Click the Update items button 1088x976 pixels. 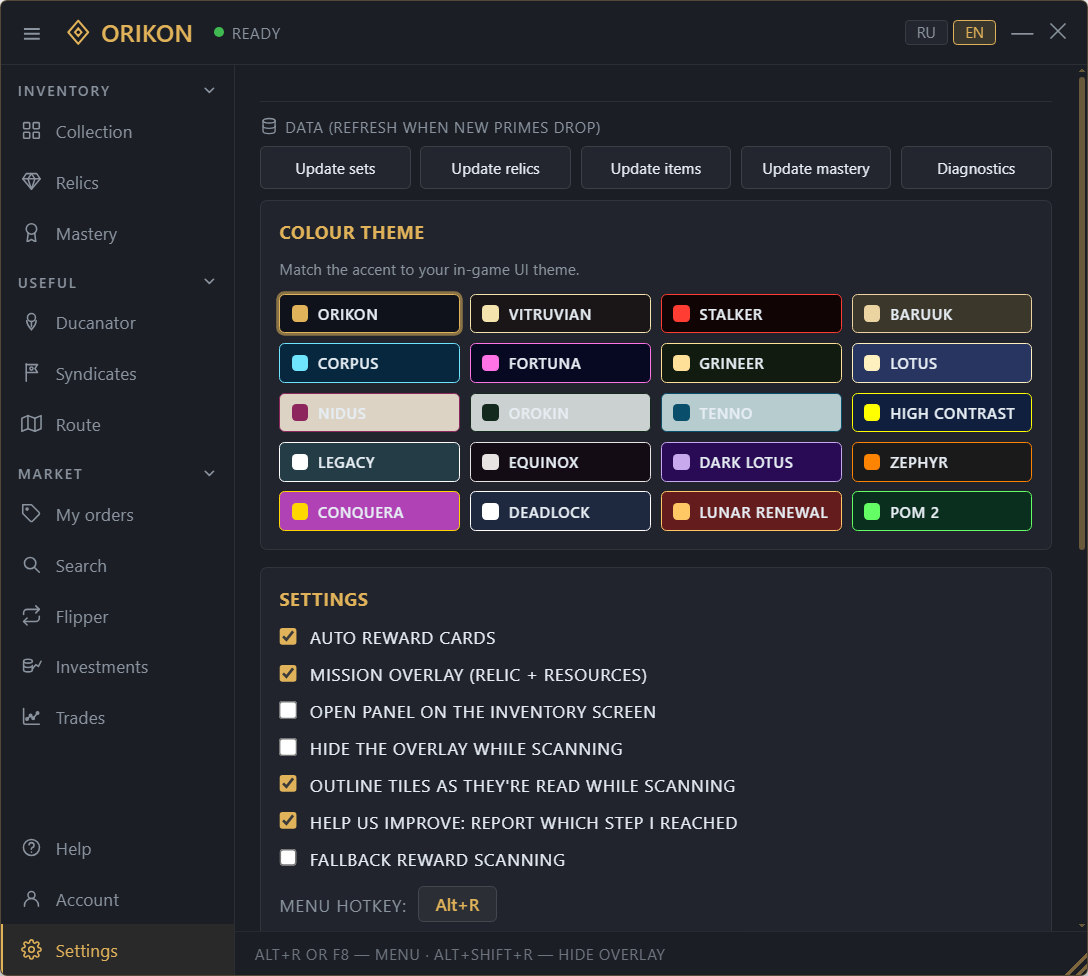click(x=656, y=168)
